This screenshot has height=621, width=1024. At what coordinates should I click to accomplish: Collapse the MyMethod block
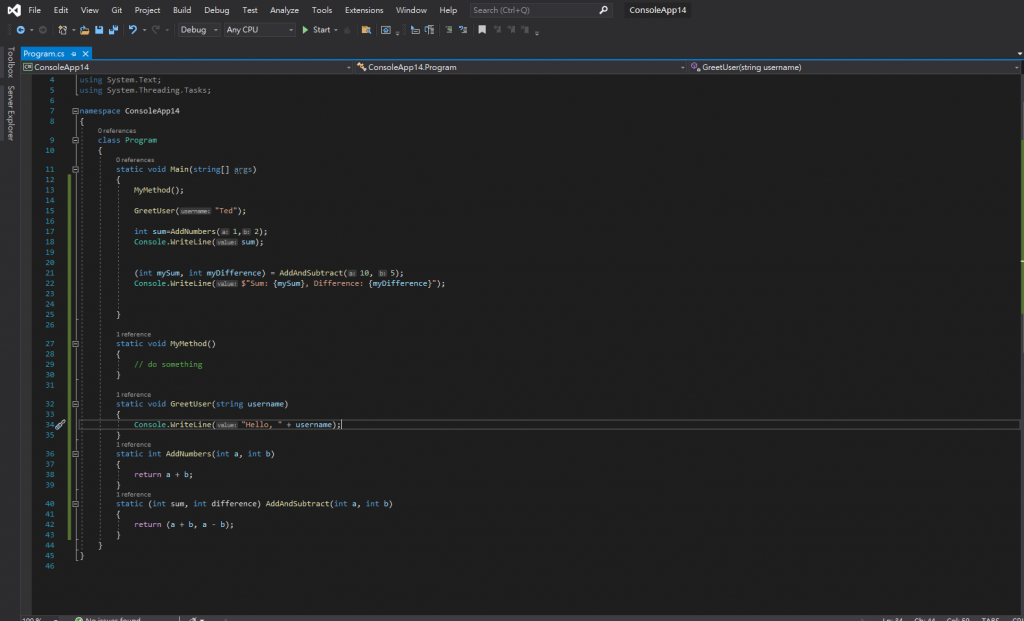click(x=75, y=344)
